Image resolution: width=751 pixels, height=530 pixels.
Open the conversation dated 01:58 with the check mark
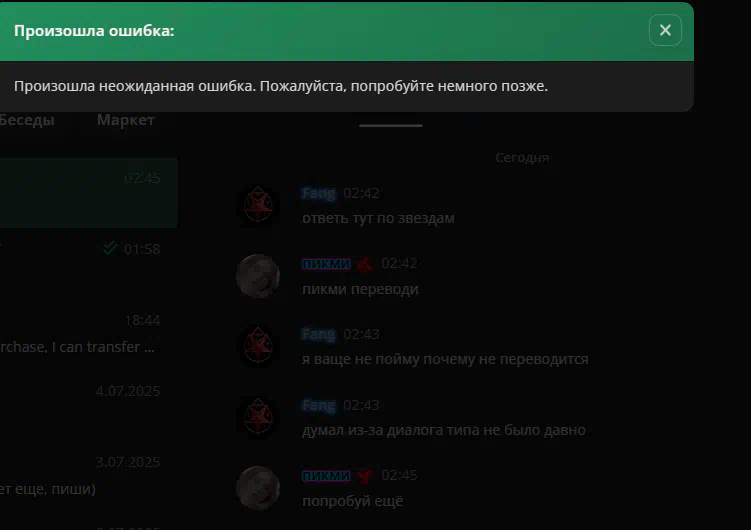[89, 263]
